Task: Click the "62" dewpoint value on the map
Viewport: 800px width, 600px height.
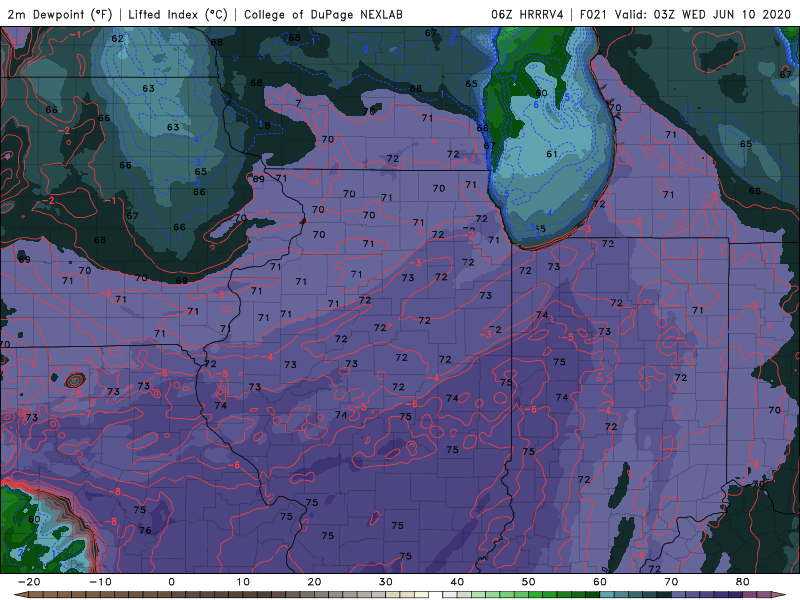Action: (117, 38)
